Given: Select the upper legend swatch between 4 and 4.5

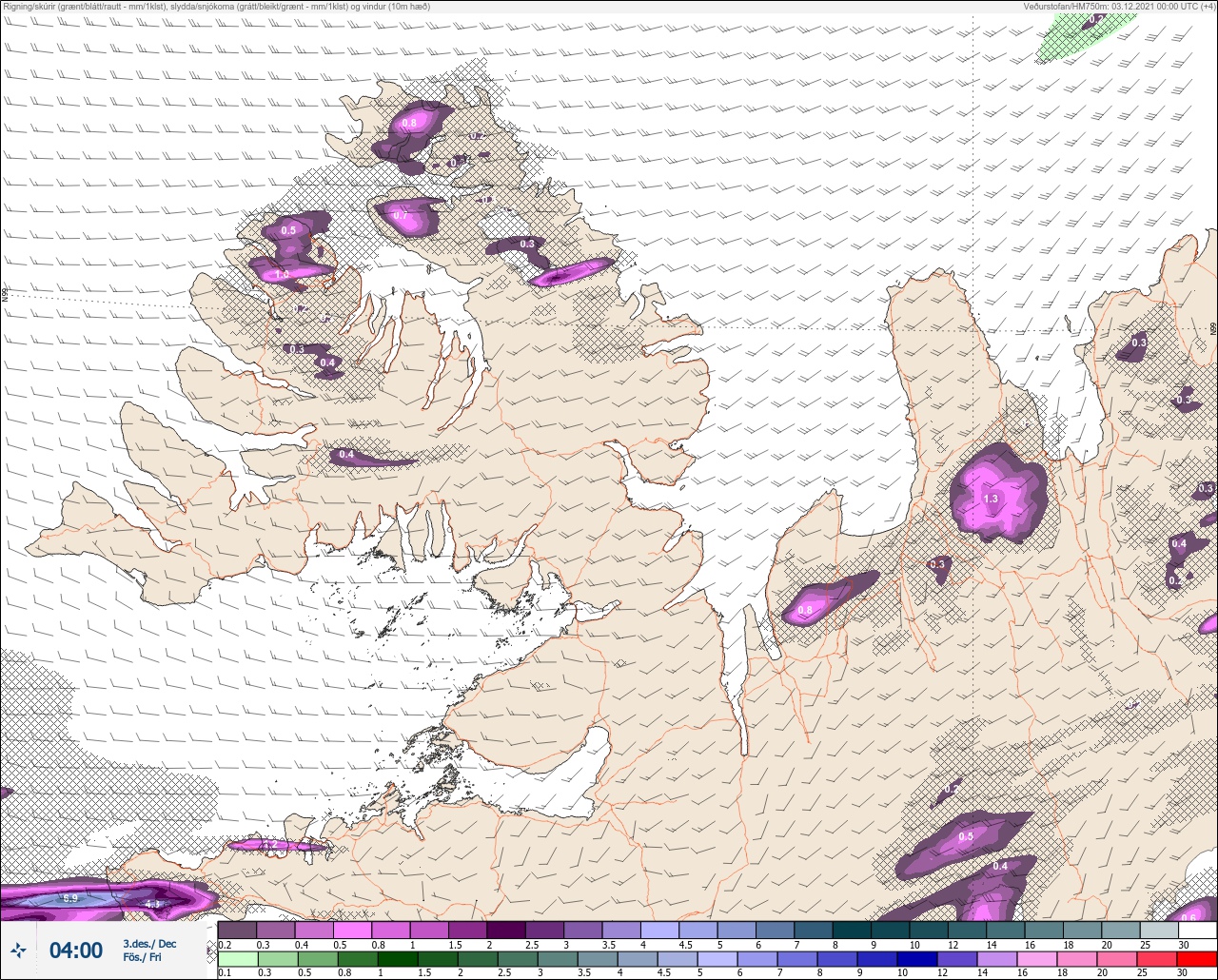Looking at the screenshot, I should pos(659,930).
